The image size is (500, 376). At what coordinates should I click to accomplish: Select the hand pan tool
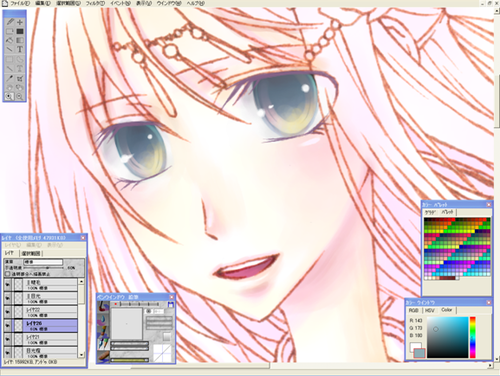pyautogui.click(x=10, y=87)
